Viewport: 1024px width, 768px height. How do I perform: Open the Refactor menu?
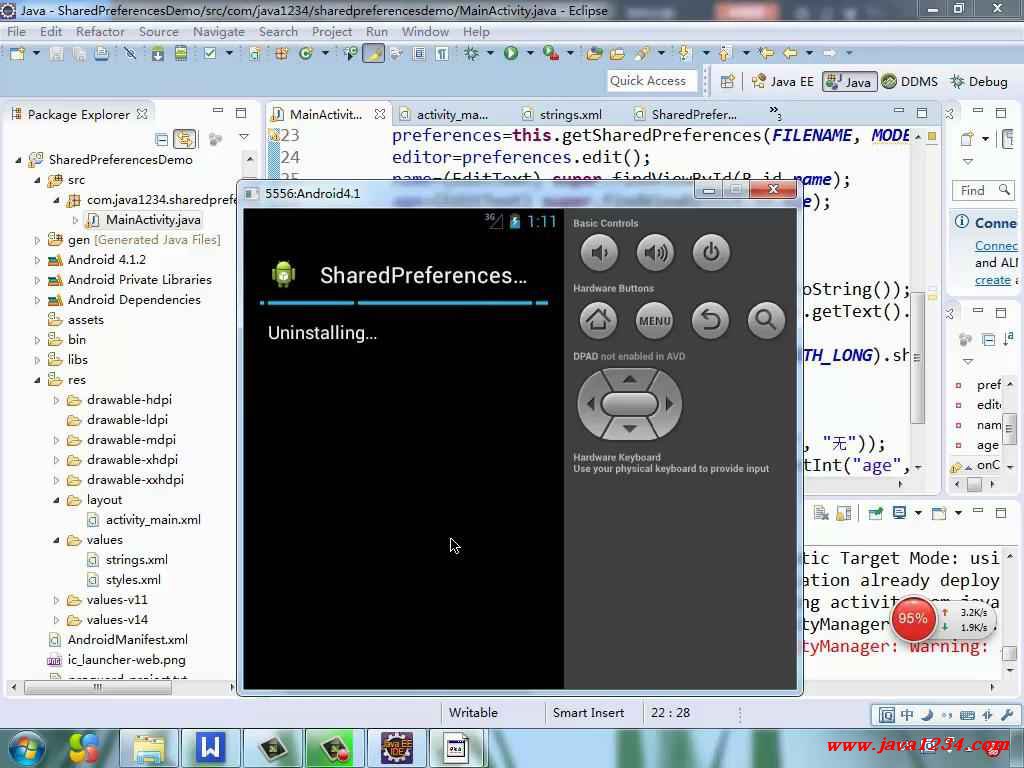(100, 31)
